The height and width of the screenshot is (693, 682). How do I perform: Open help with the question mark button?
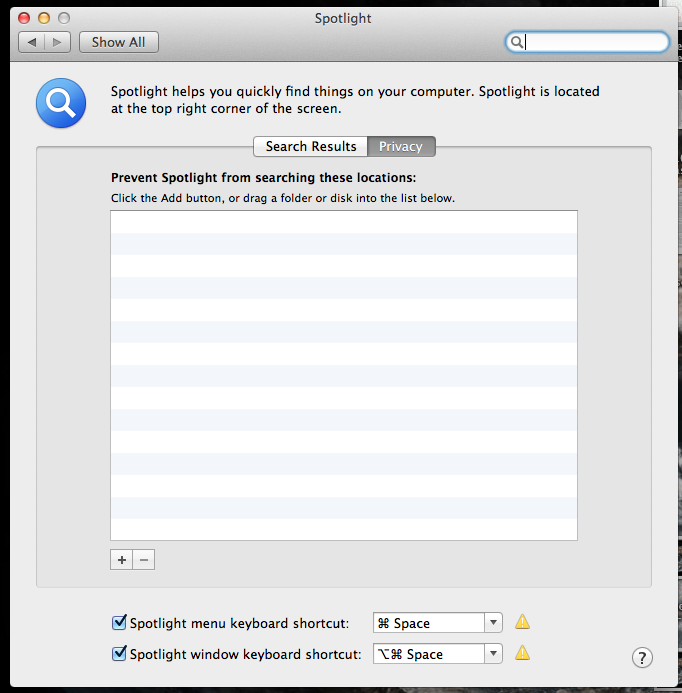(642, 658)
